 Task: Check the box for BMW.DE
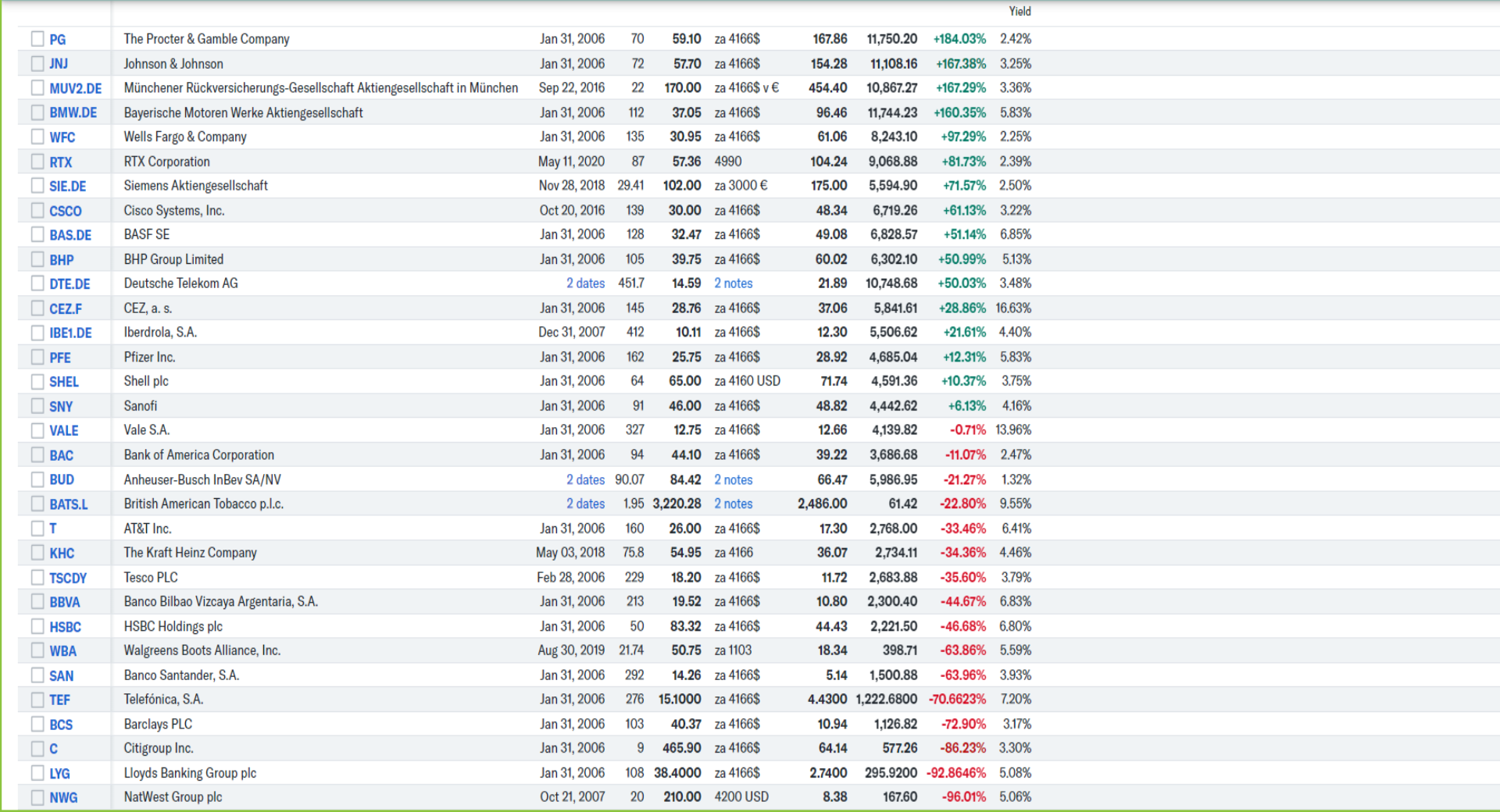(37, 112)
